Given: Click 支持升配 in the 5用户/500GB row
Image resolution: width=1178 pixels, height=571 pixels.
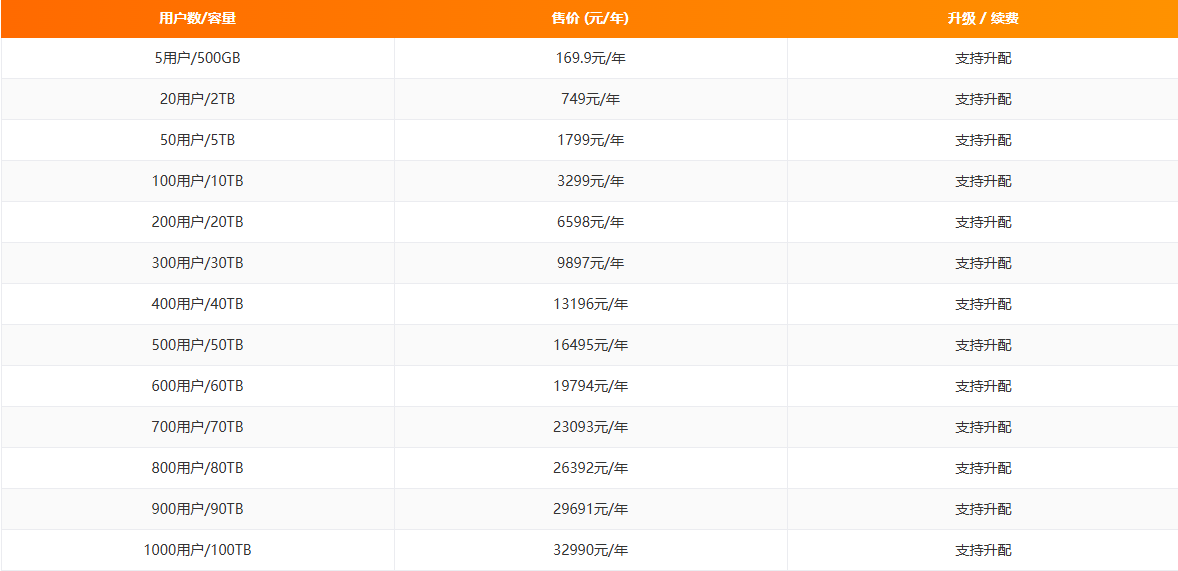Looking at the screenshot, I should [983, 58].
